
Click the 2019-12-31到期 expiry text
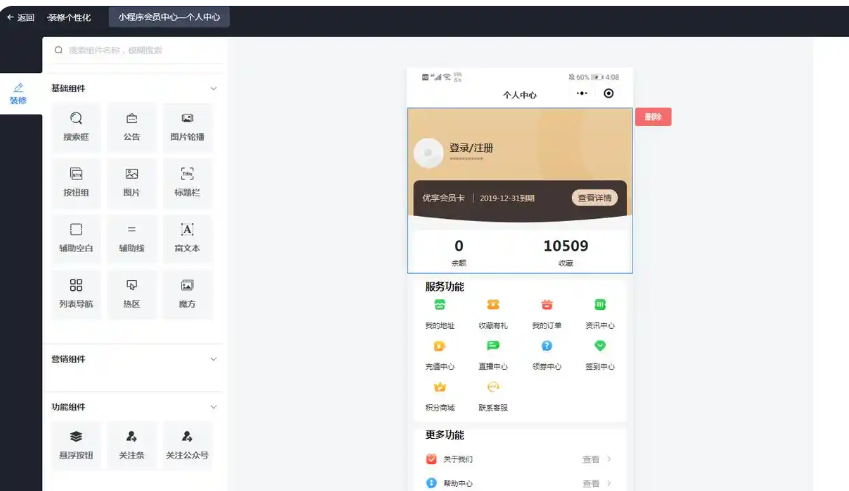(x=507, y=198)
